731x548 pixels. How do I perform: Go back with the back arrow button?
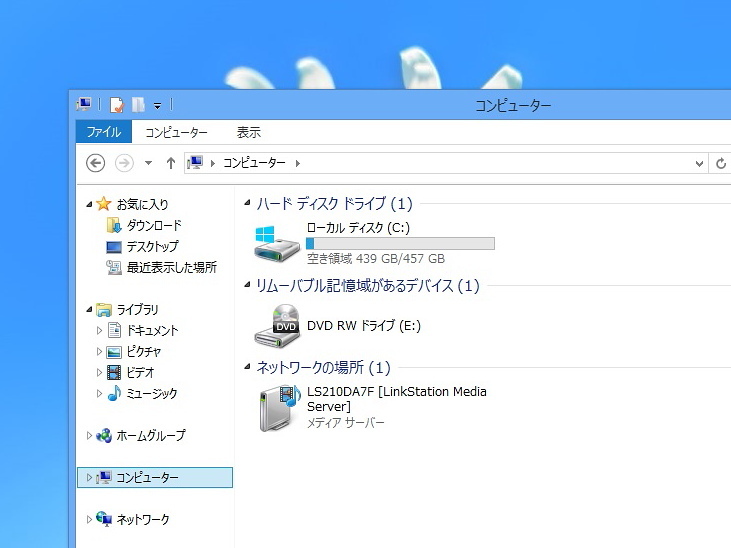click(x=96, y=163)
